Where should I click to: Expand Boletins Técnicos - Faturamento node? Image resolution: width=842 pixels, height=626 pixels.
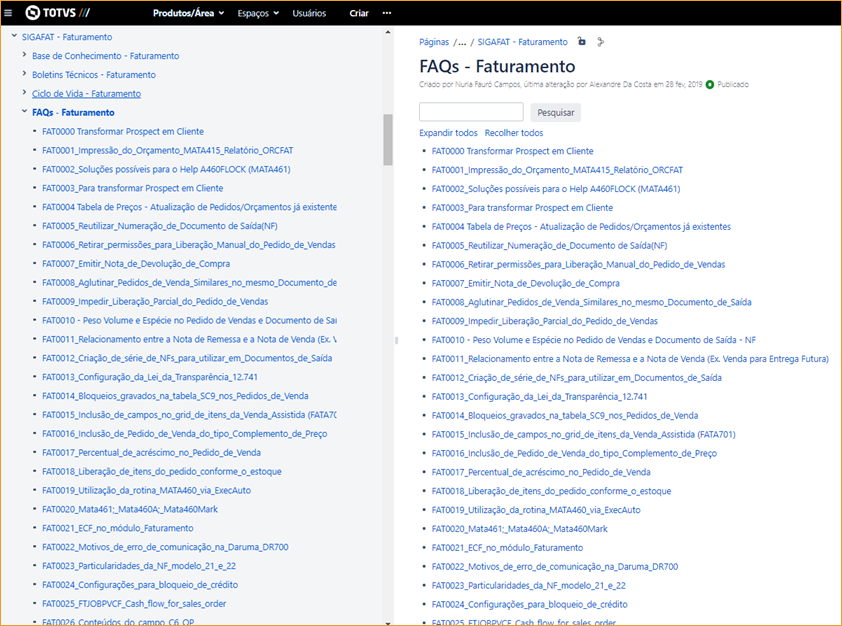(x=24, y=74)
